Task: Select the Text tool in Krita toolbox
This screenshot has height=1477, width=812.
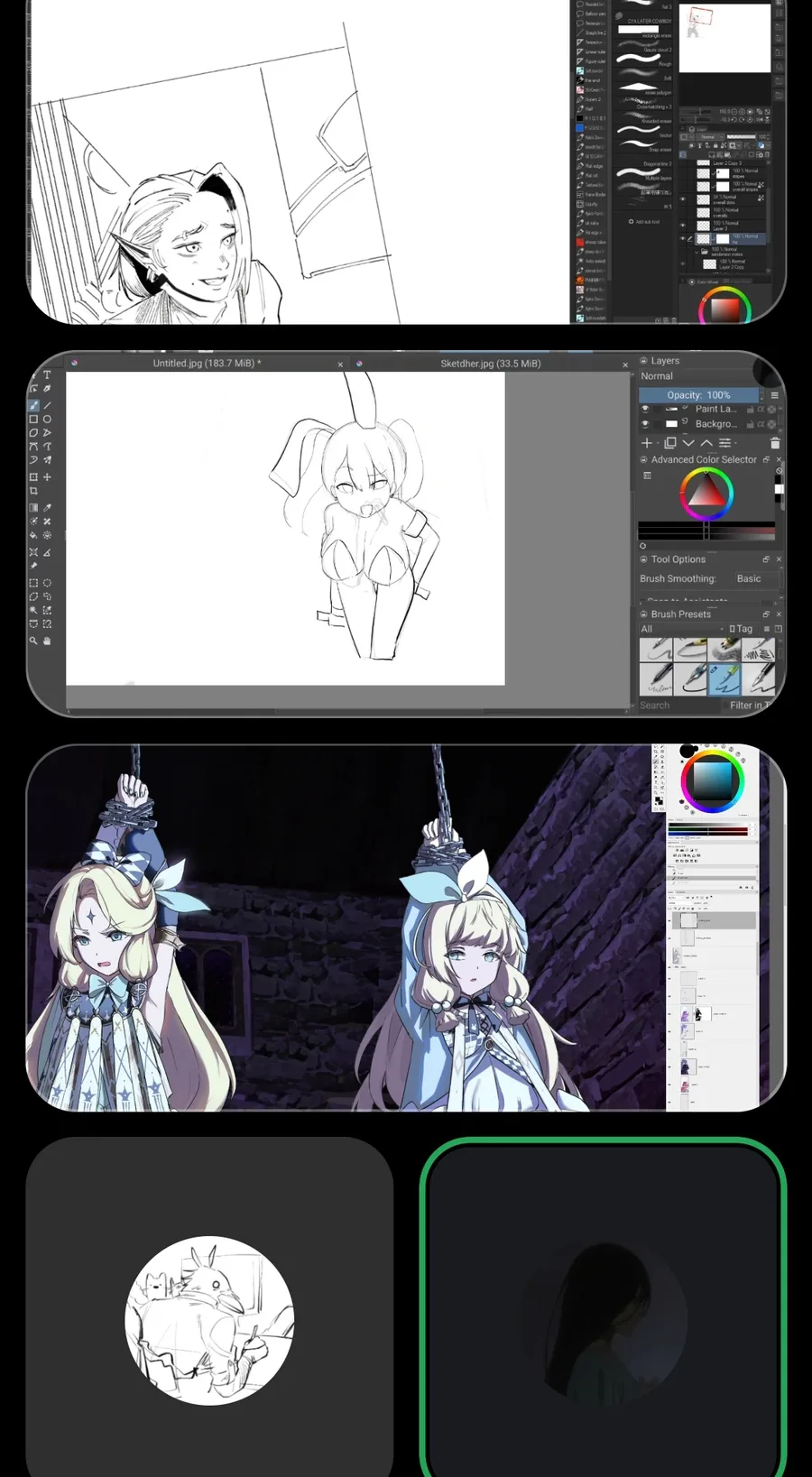Action: click(47, 375)
